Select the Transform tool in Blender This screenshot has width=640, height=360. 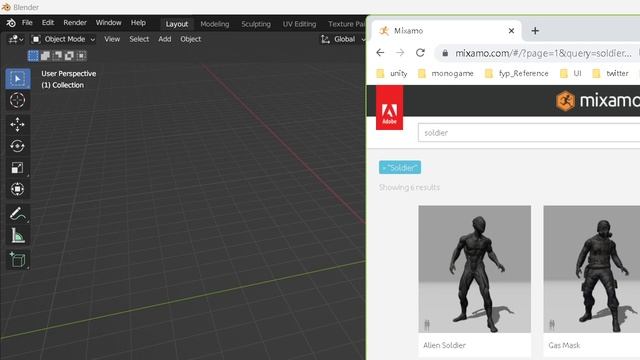pos(18,189)
